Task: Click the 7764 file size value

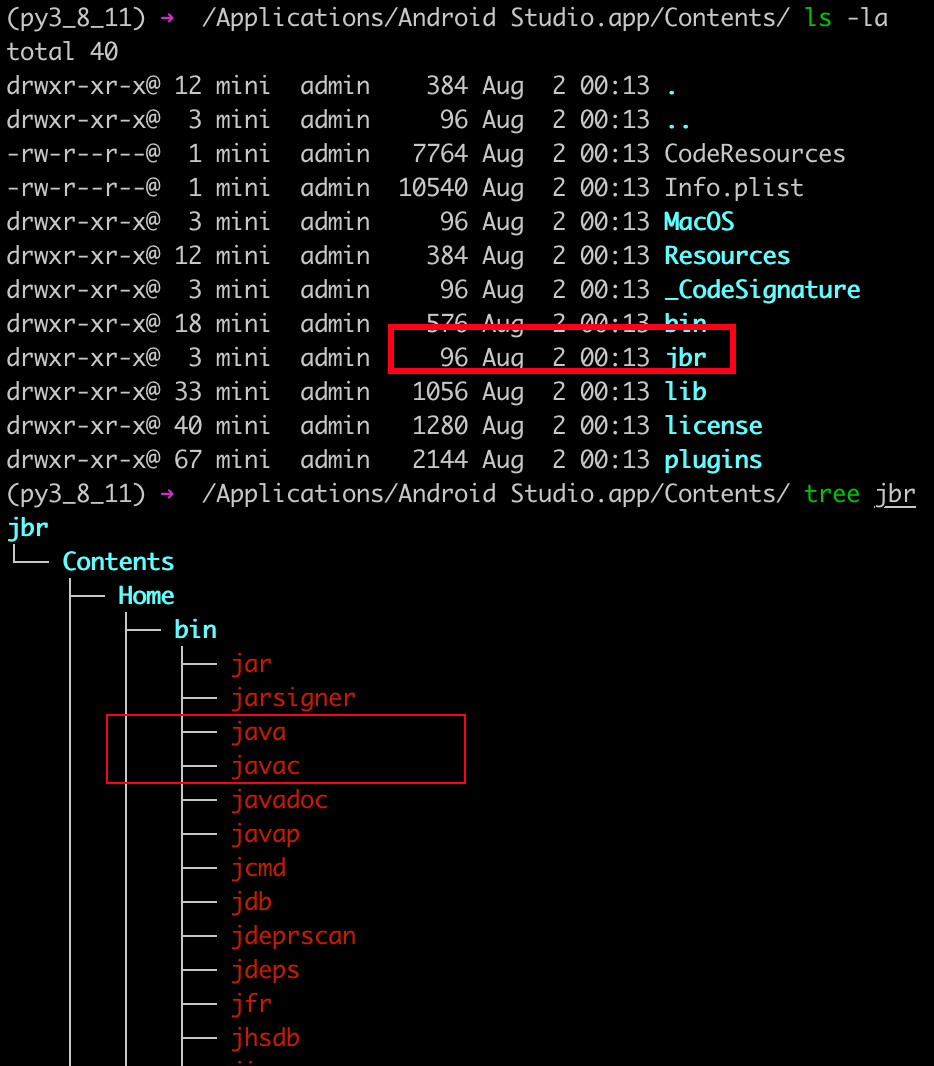Action: 440,154
